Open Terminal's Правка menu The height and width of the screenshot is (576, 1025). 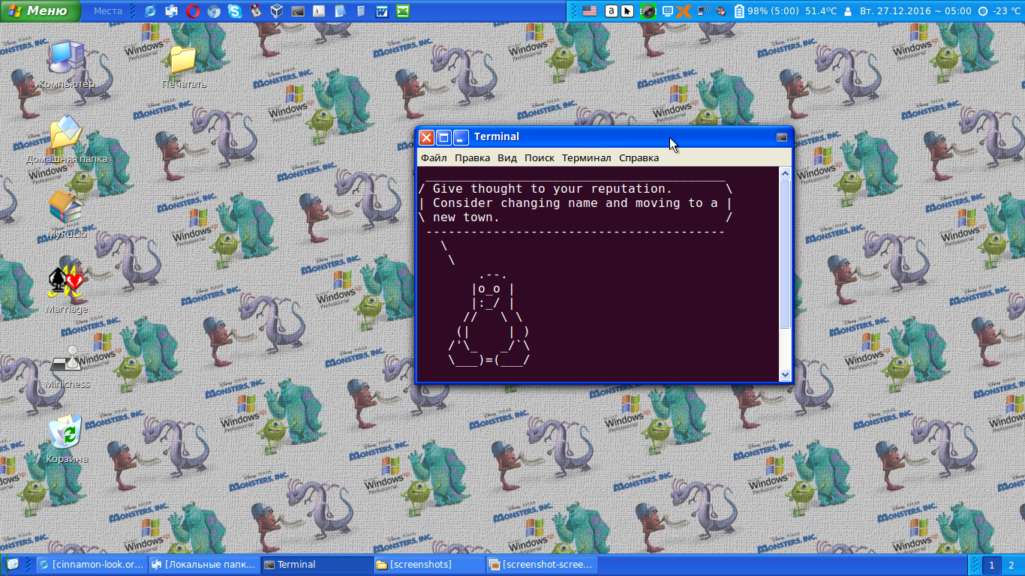coord(472,158)
